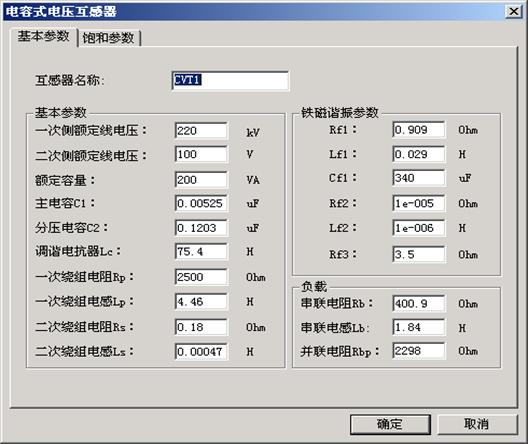Focus the 互感器名称 field showing CVT1
528x444 pixels.
tap(230, 80)
